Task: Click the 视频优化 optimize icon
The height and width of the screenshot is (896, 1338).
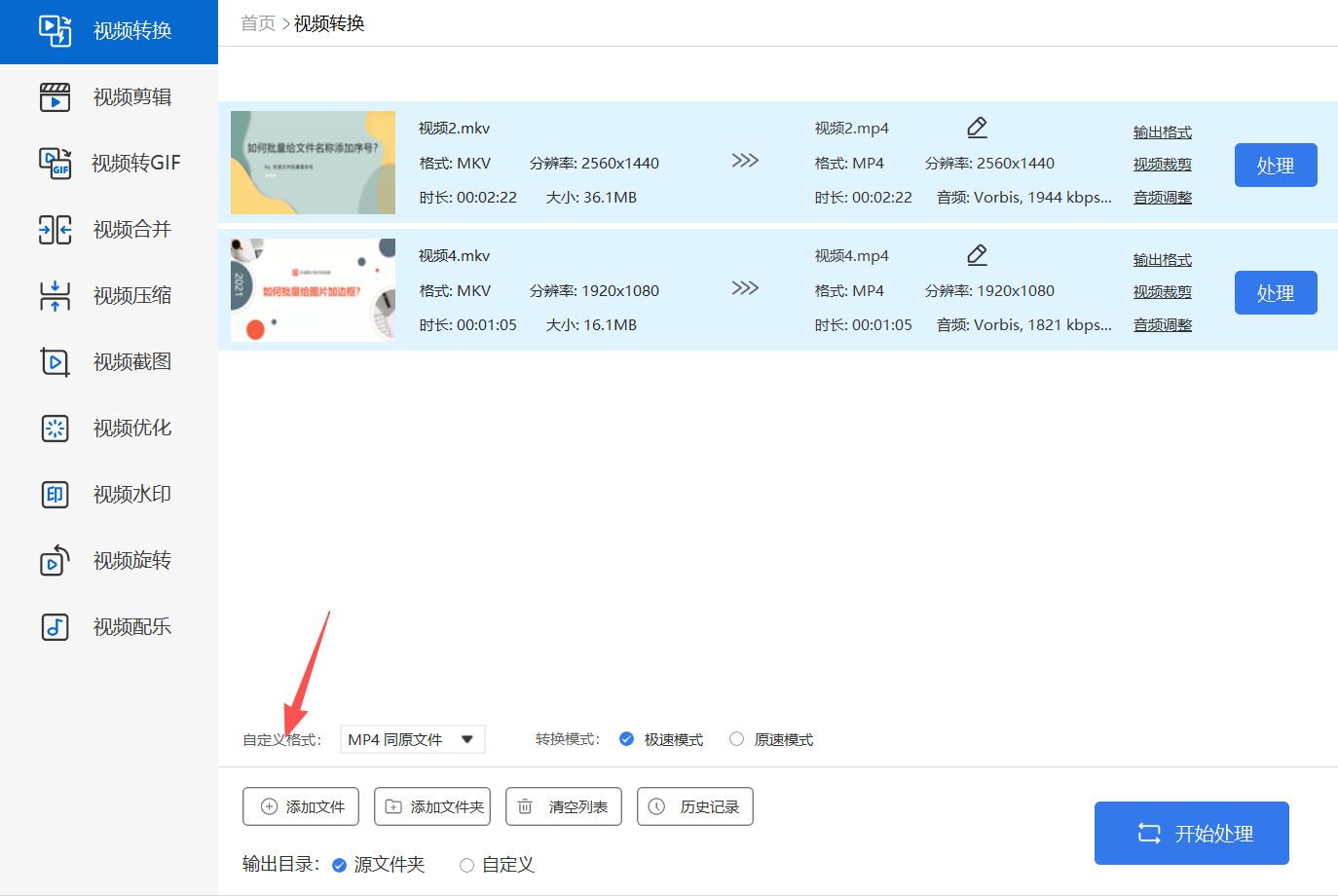Action: coord(55,428)
